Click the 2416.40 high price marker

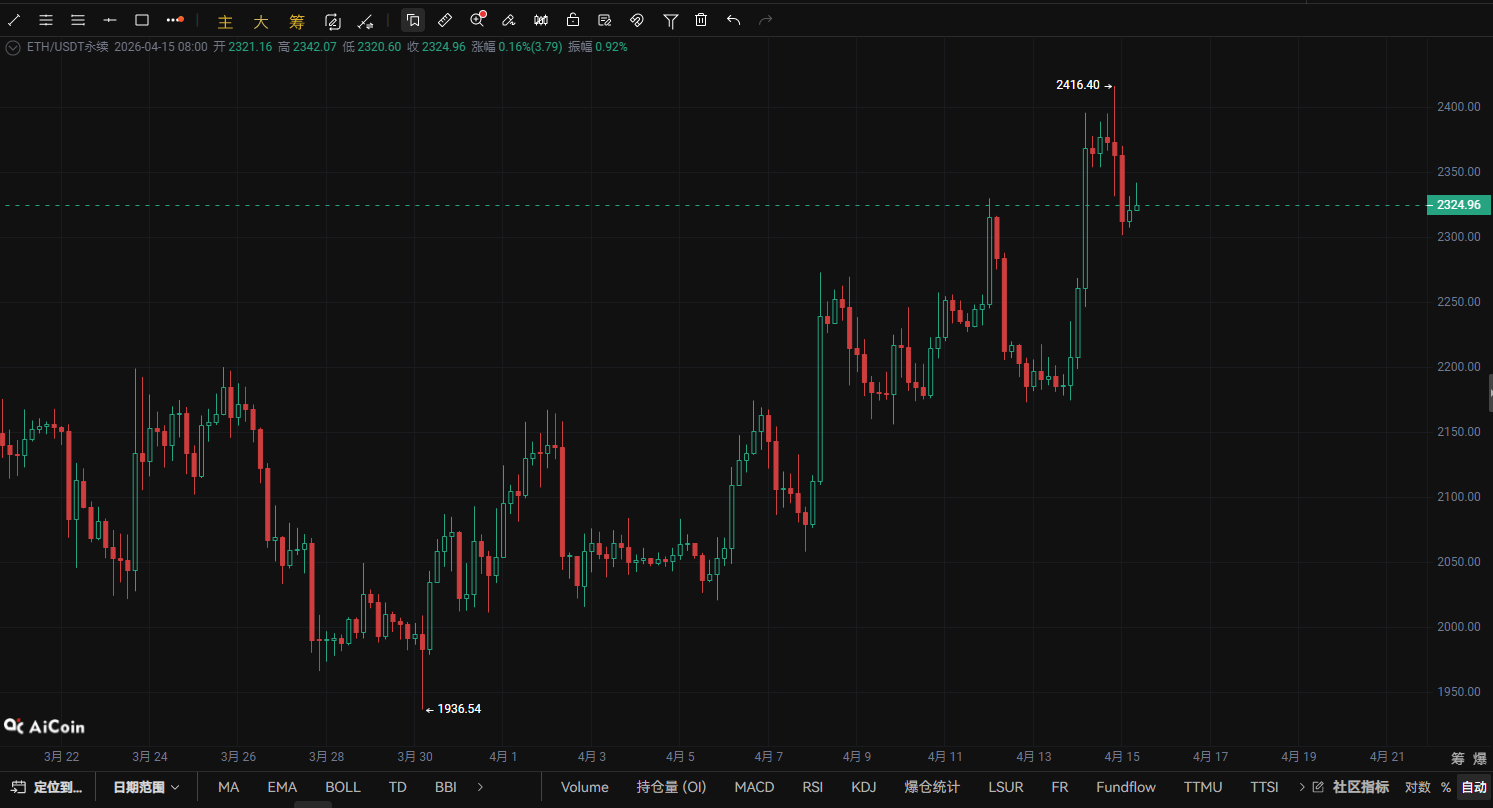coord(1078,85)
